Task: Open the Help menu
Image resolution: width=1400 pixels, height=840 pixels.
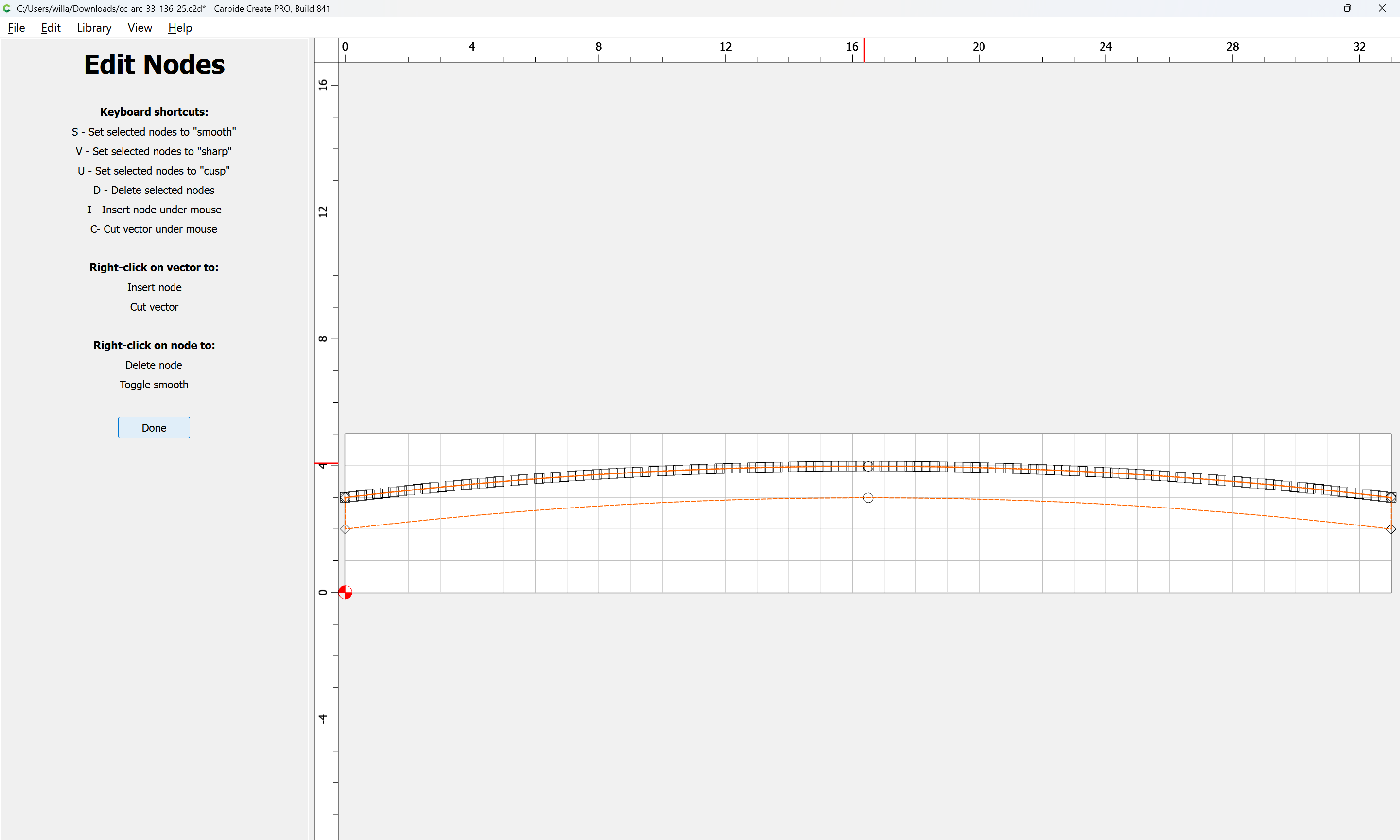Action: point(180,28)
